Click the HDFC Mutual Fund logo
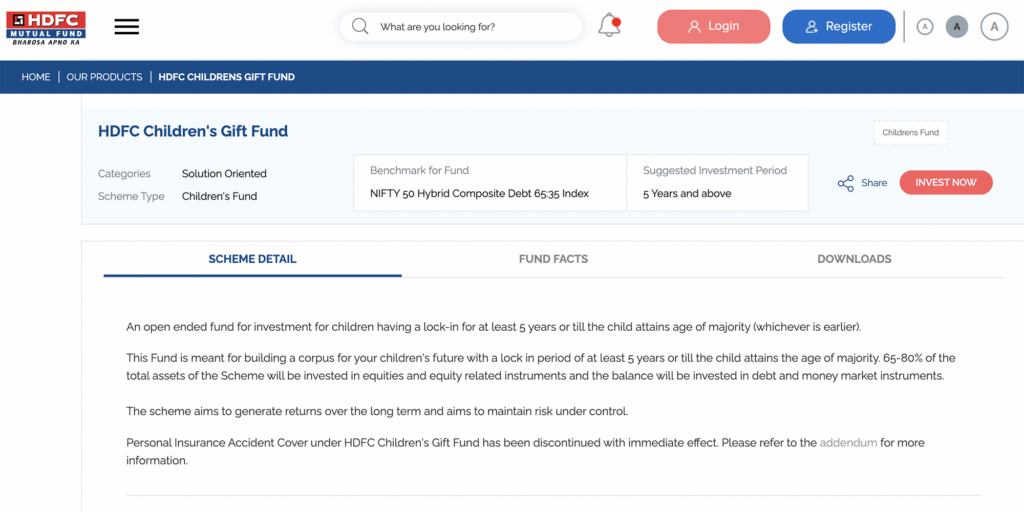 pos(46,27)
